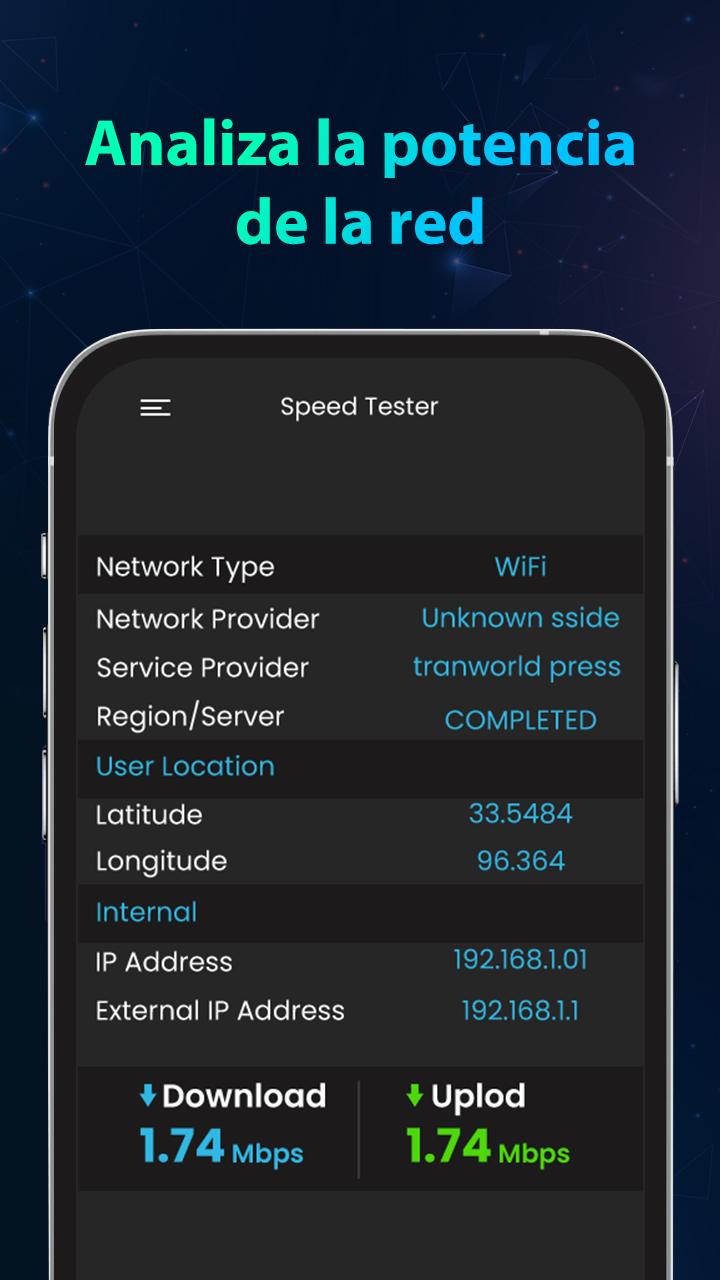Tap the green Uplod arrow icon
The image size is (720, 1280).
coord(414,1097)
